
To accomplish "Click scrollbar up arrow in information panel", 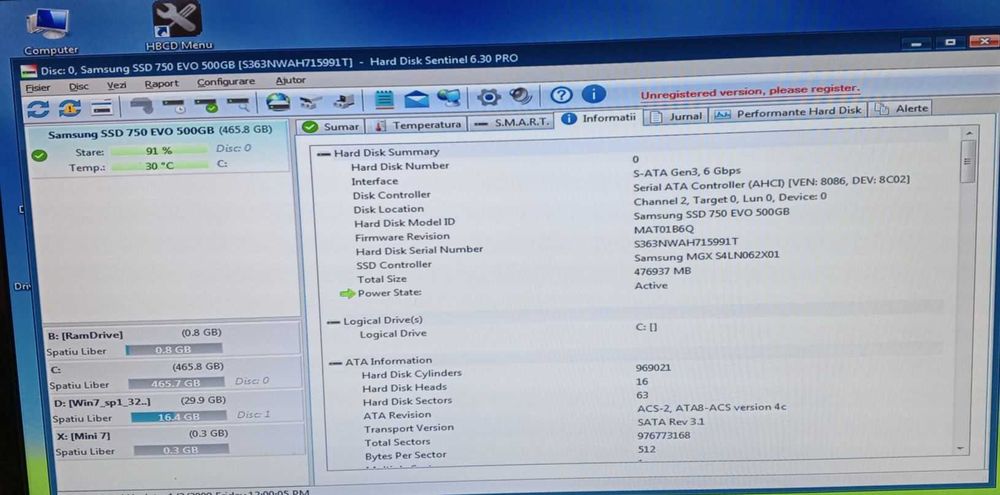I will [967, 133].
